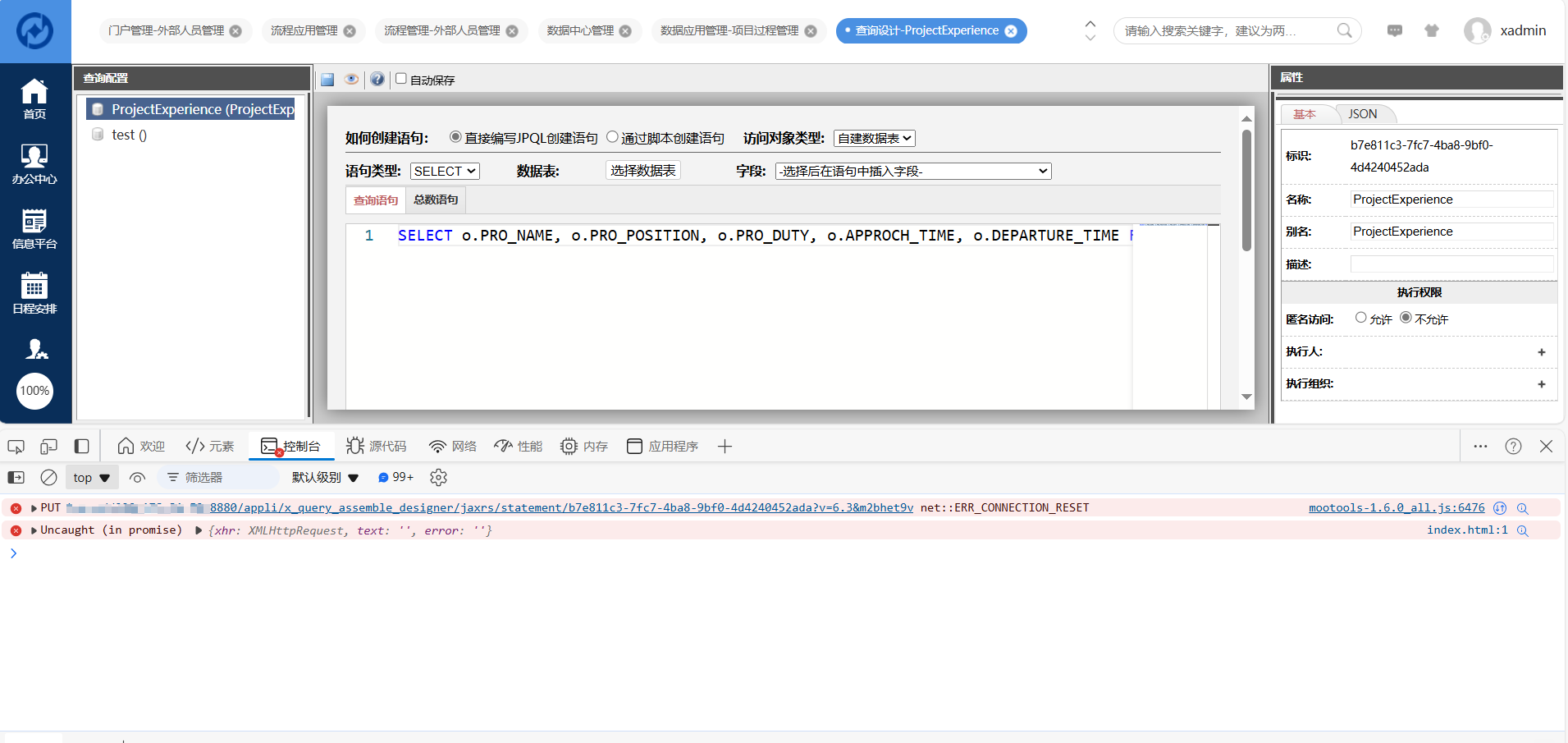Image resolution: width=1568 pixels, height=743 pixels.
Task: Open the DevTools 网络 tab
Action: click(452, 447)
